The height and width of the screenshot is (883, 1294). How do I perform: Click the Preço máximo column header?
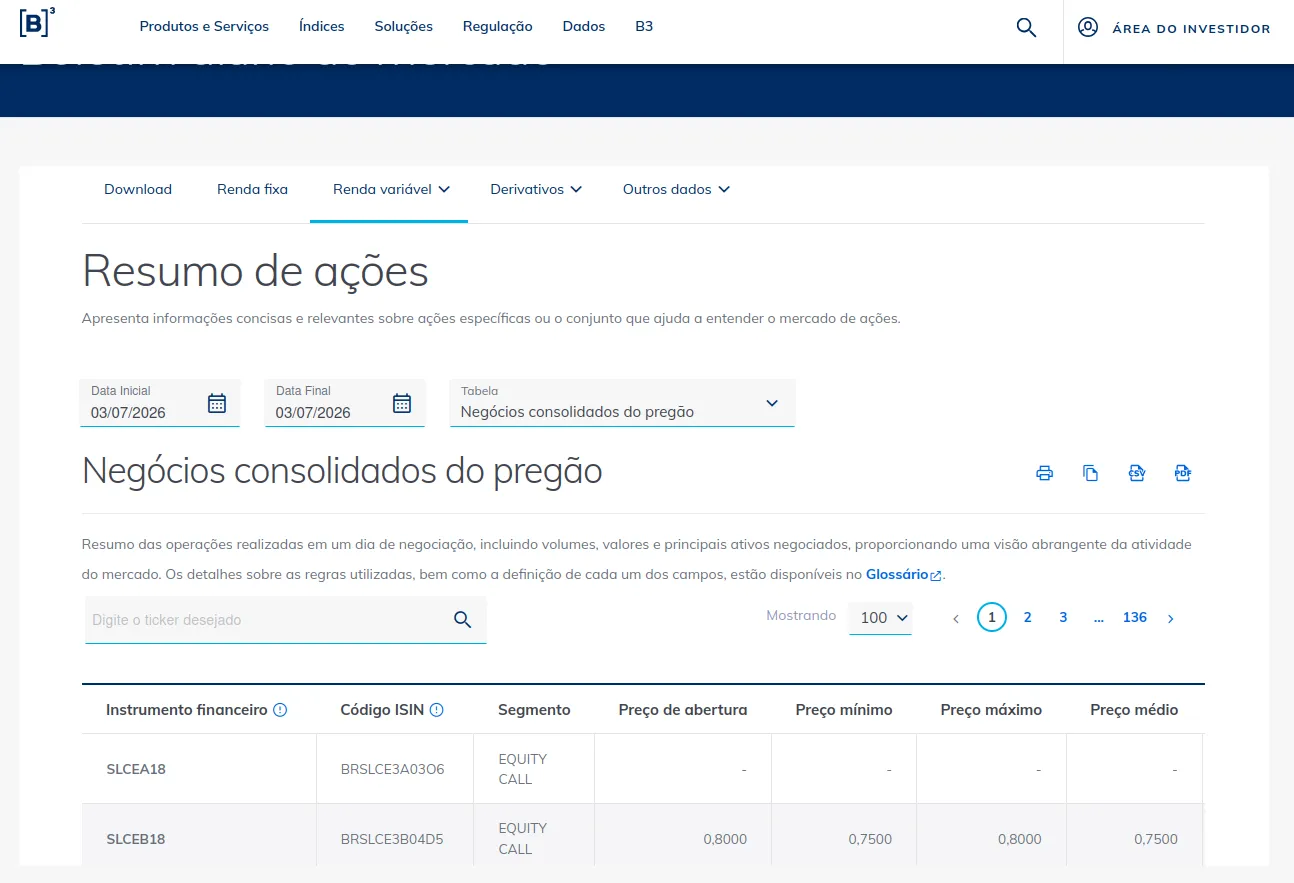coord(991,710)
